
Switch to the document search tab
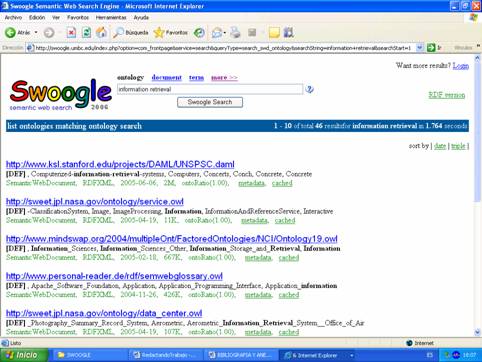166,77
